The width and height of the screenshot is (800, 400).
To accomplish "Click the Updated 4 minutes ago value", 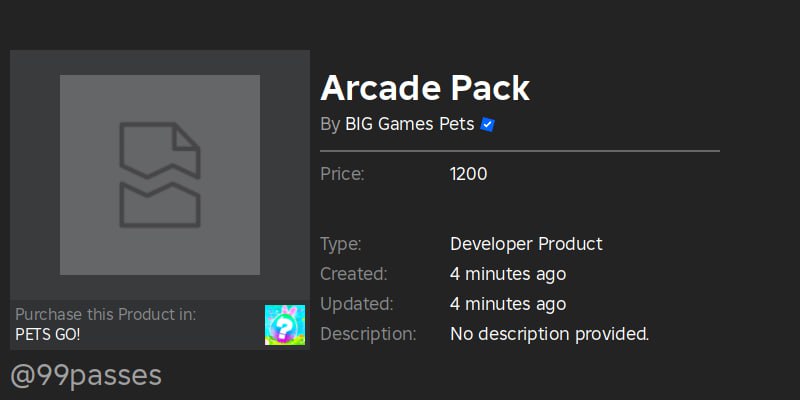I will click(x=508, y=305).
